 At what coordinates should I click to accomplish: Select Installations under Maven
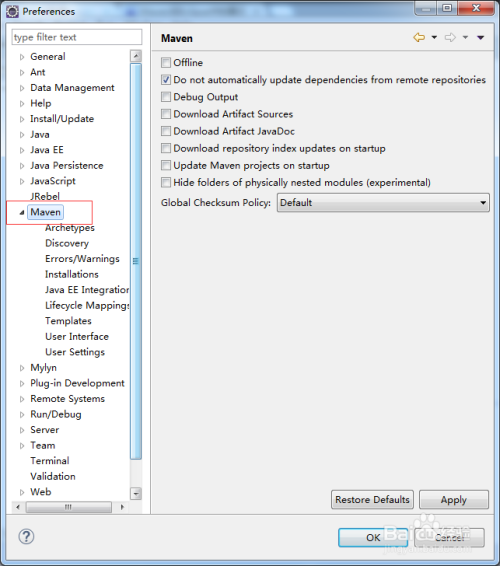71,274
